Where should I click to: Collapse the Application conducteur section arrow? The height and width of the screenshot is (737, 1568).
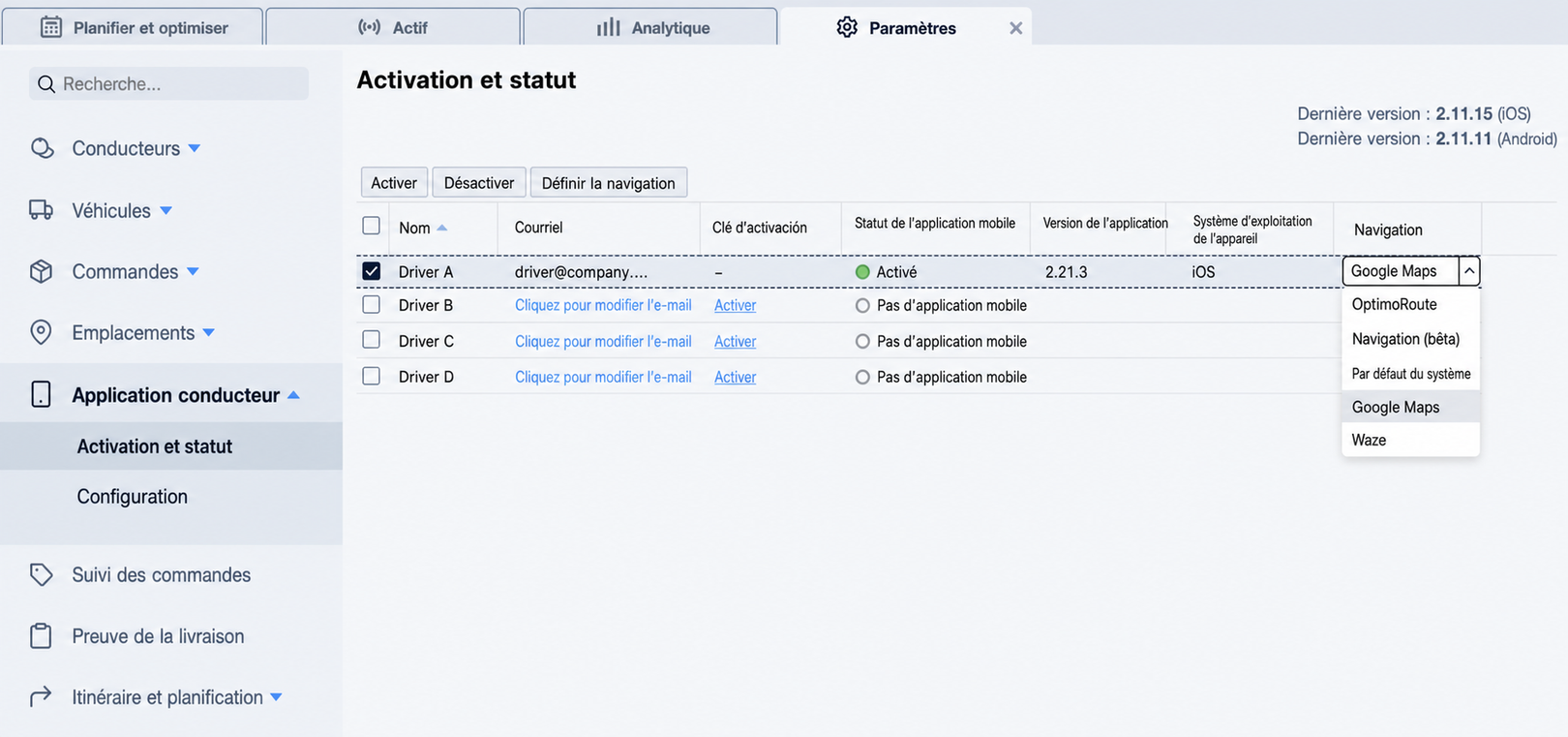(293, 395)
